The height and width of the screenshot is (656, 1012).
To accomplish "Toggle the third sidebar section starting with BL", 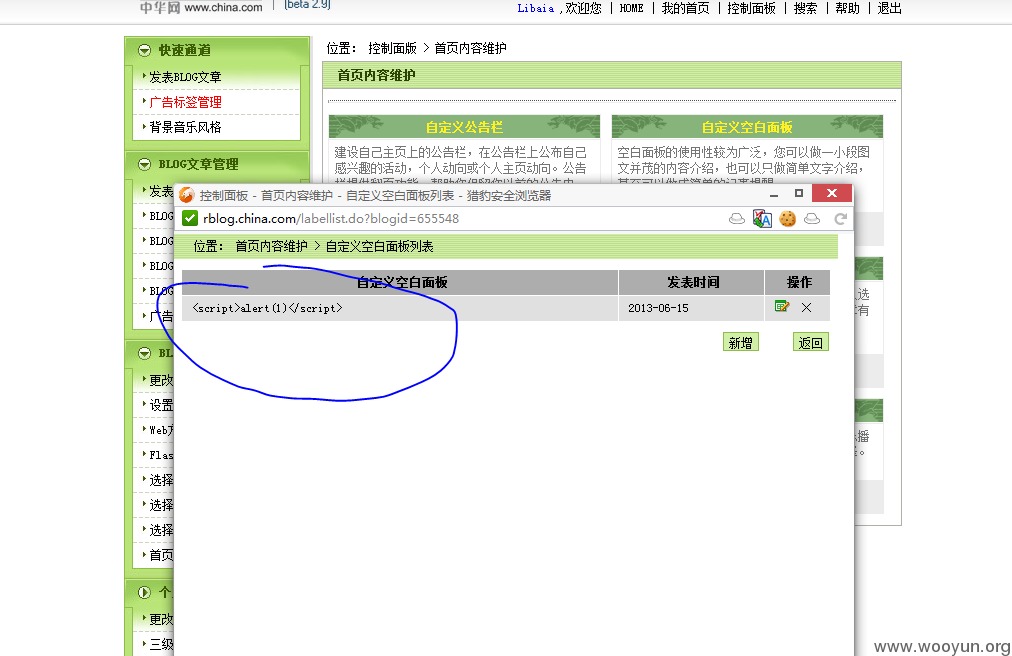I will (145, 353).
